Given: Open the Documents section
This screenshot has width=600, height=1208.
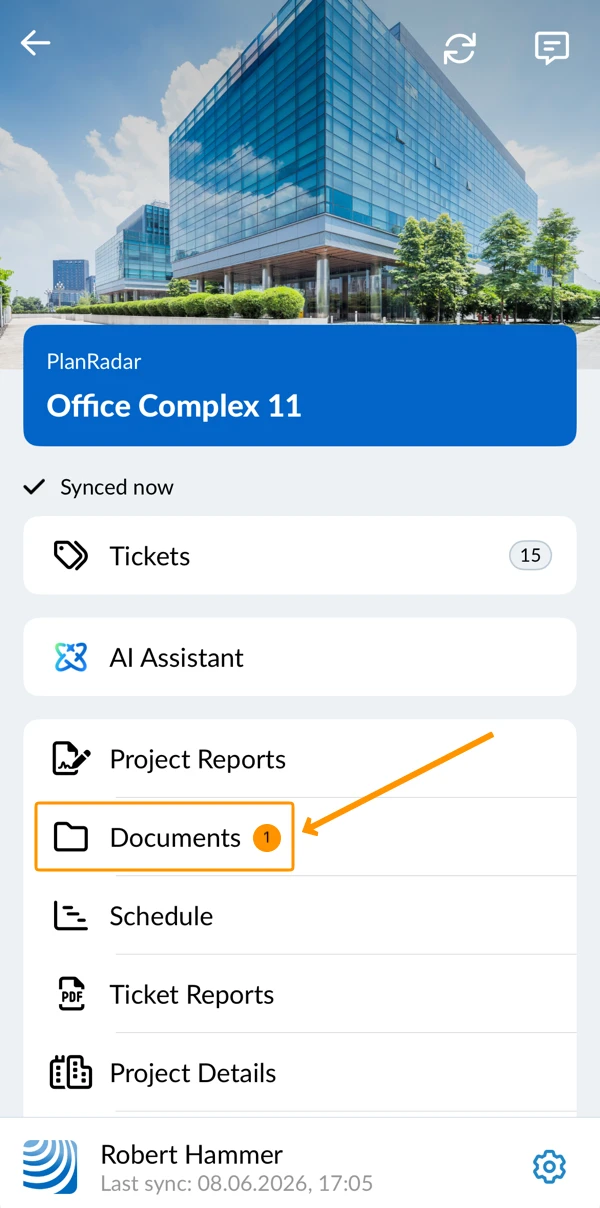Looking at the screenshot, I should [300, 837].
